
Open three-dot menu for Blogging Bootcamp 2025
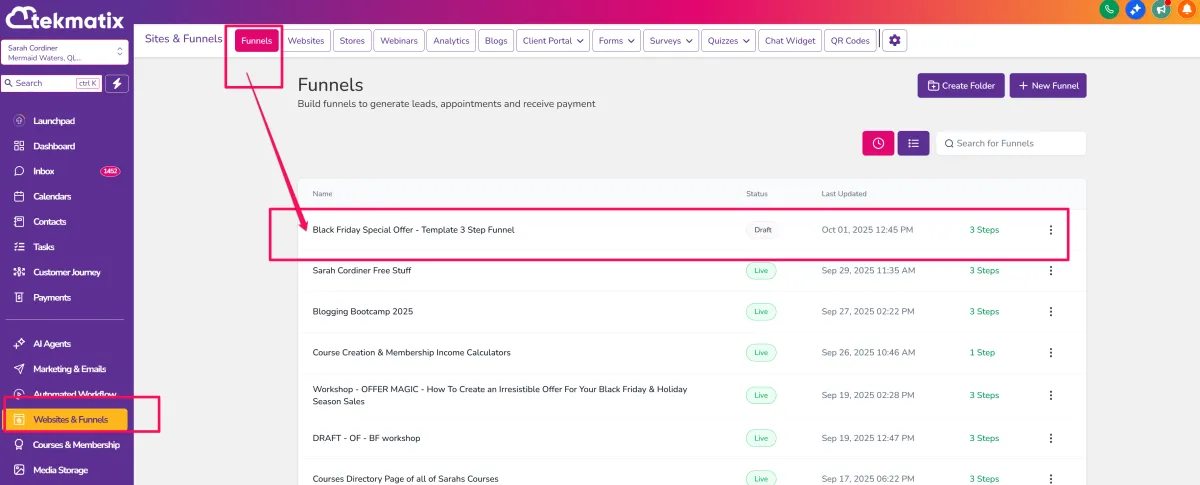(x=1050, y=312)
